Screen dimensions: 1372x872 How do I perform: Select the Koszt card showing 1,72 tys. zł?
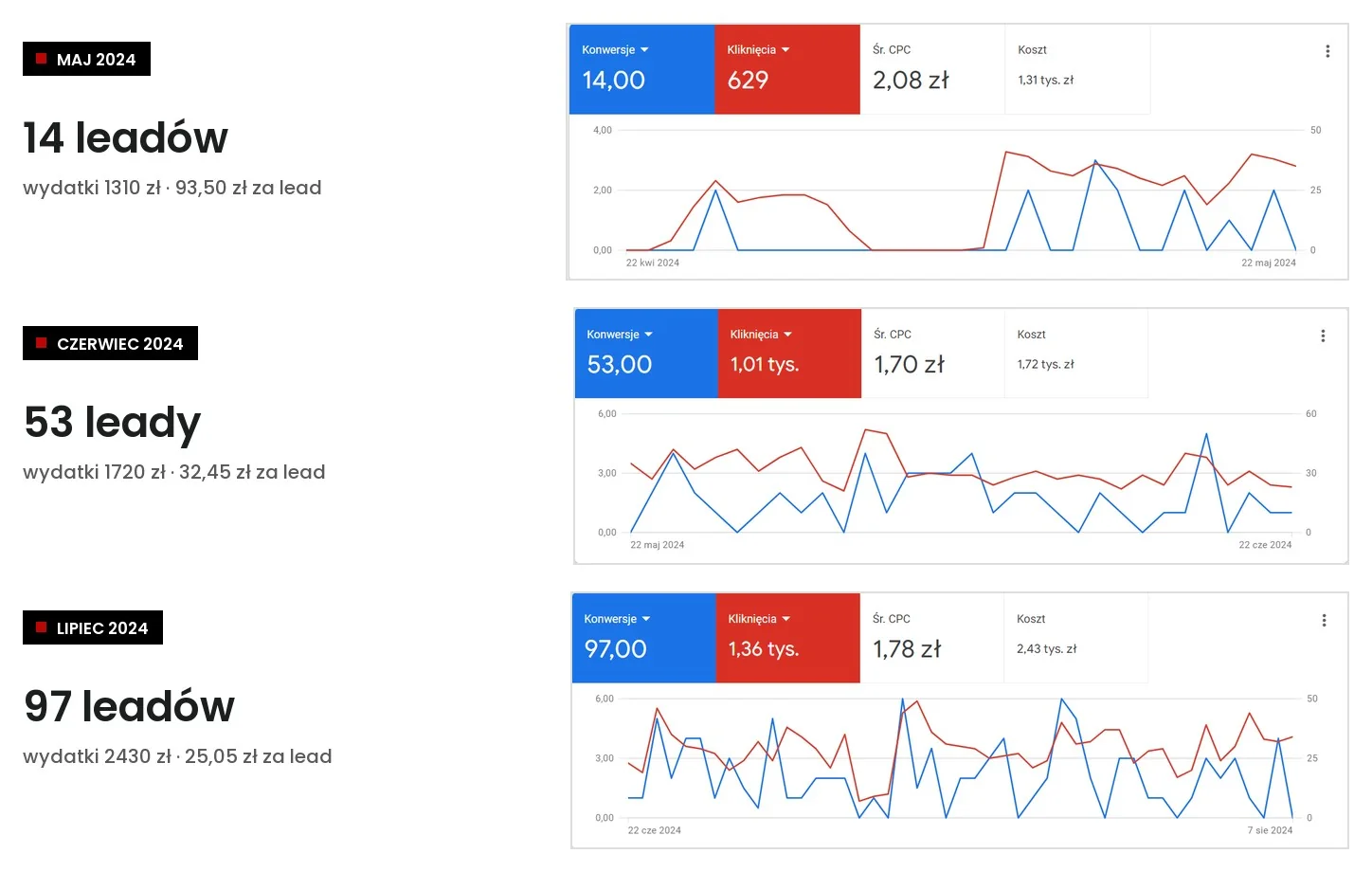coord(1075,354)
